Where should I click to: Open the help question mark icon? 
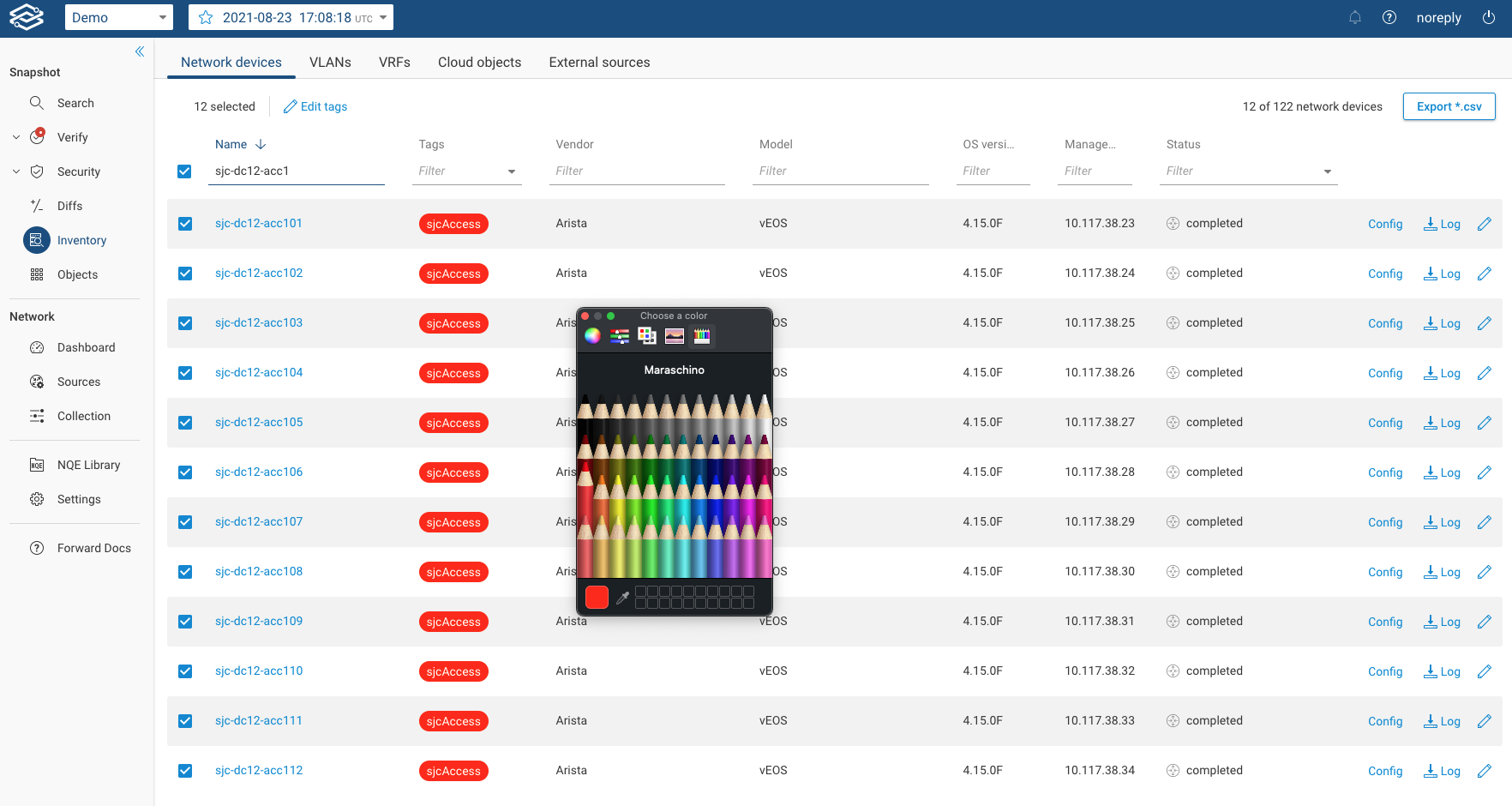(x=1389, y=18)
